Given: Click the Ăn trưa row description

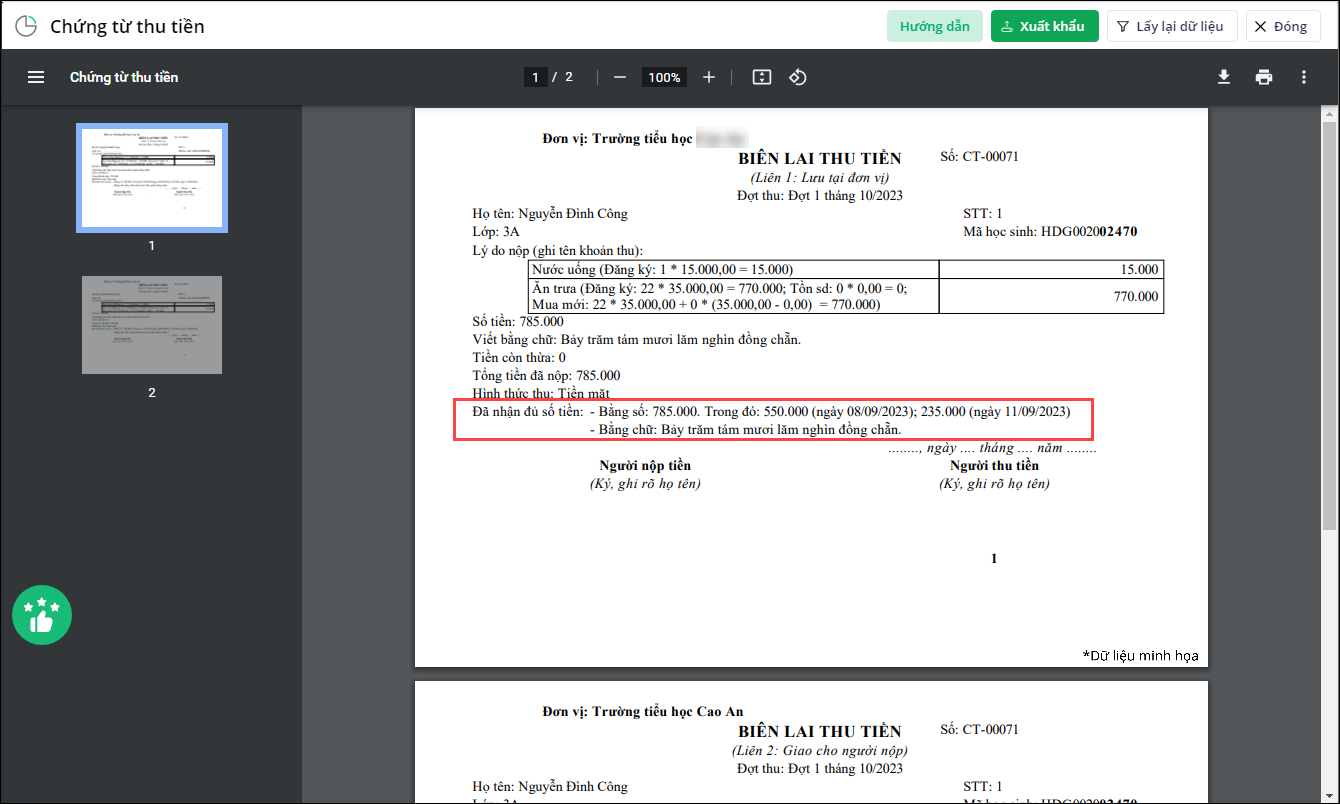Looking at the screenshot, I should 734,296.
